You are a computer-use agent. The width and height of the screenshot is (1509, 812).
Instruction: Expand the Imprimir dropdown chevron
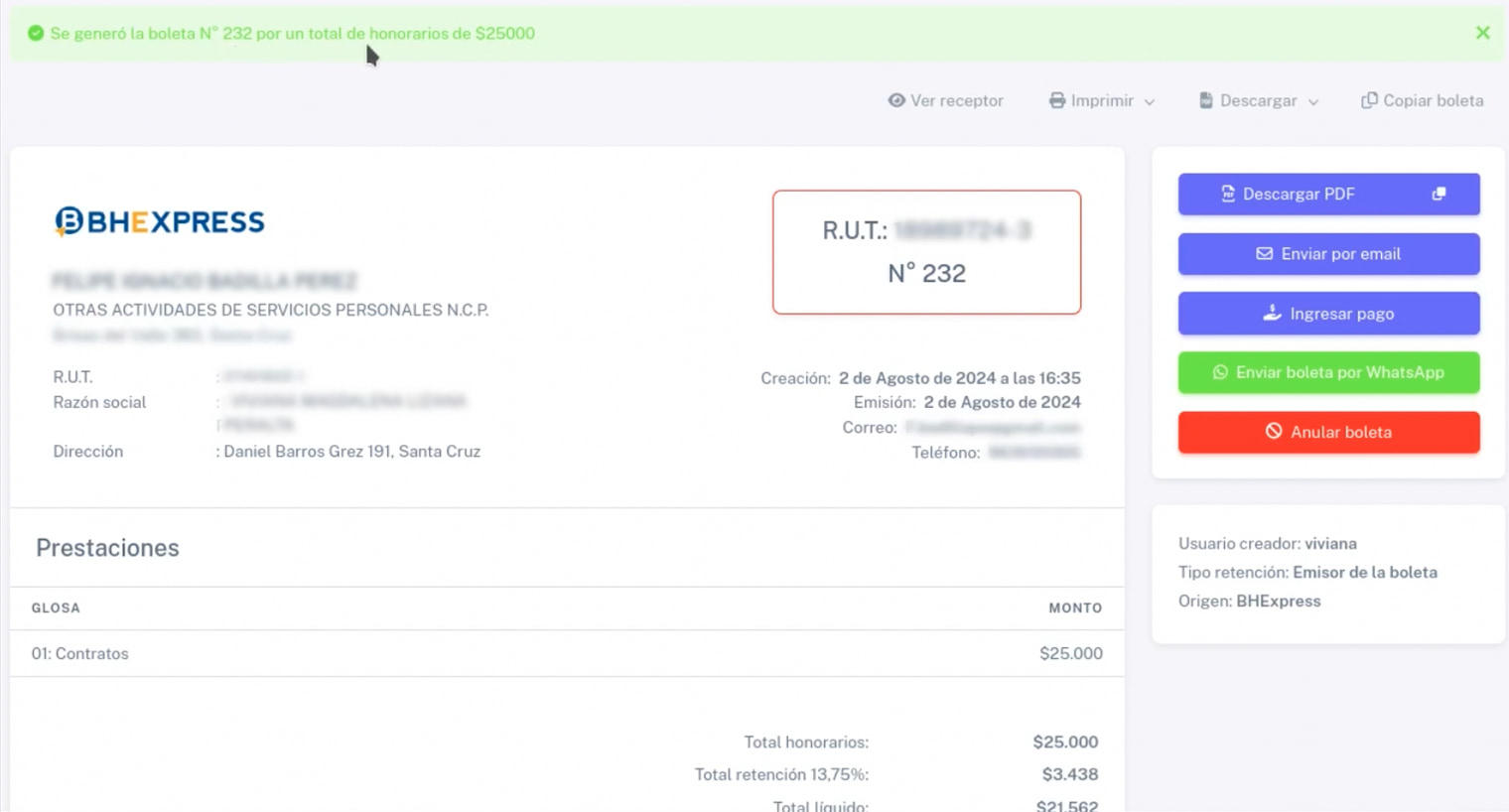[1150, 101]
